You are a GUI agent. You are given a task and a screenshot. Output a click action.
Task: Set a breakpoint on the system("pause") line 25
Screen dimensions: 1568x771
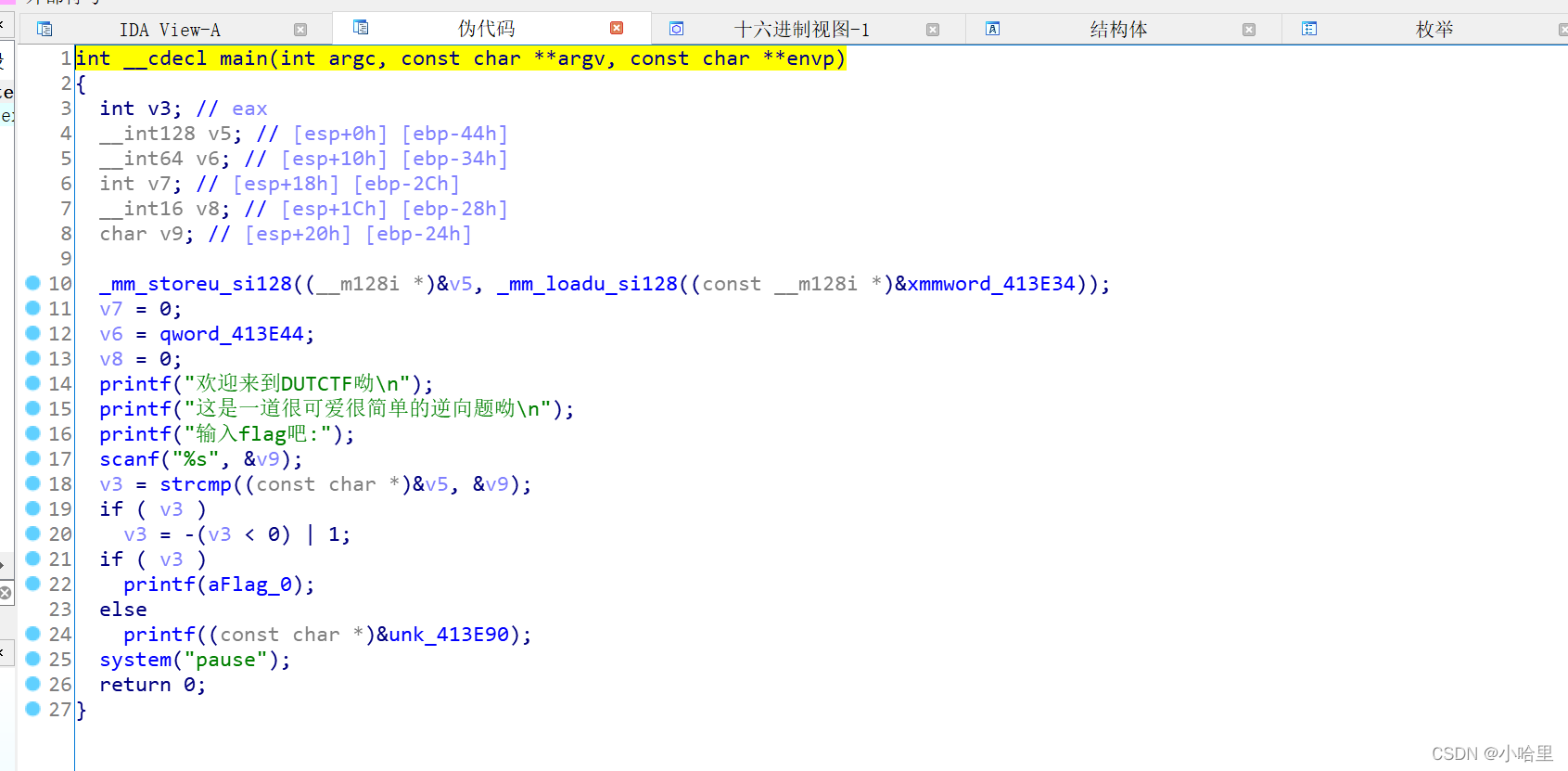(x=32, y=659)
